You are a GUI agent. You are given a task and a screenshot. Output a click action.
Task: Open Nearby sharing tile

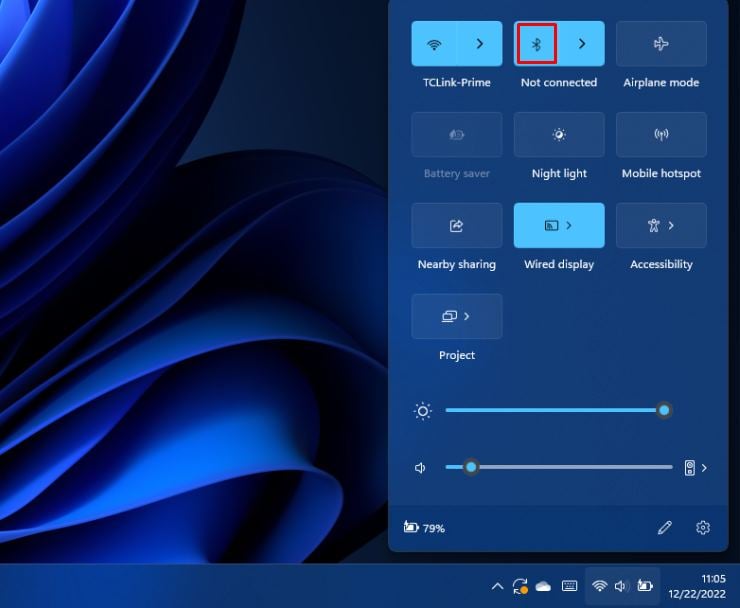[x=457, y=226]
